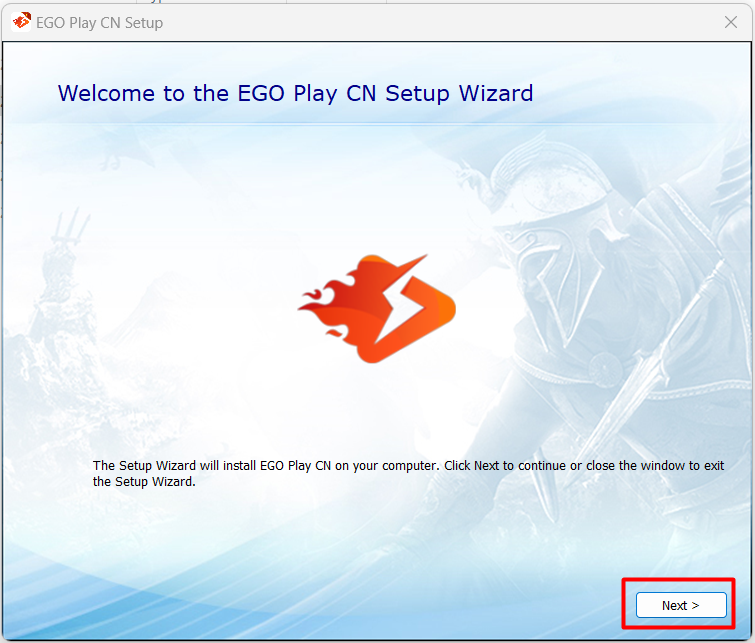The height and width of the screenshot is (643, 755).
Task: Click the 'The Setup Wizard will install EGO Play CN' text
Action: tap(212, 466)
